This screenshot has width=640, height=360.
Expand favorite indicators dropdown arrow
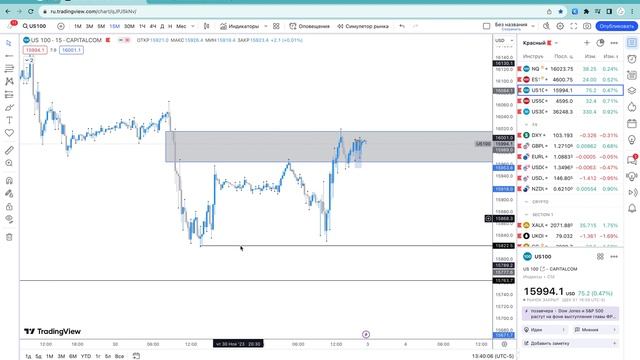(x=266, y=26)
